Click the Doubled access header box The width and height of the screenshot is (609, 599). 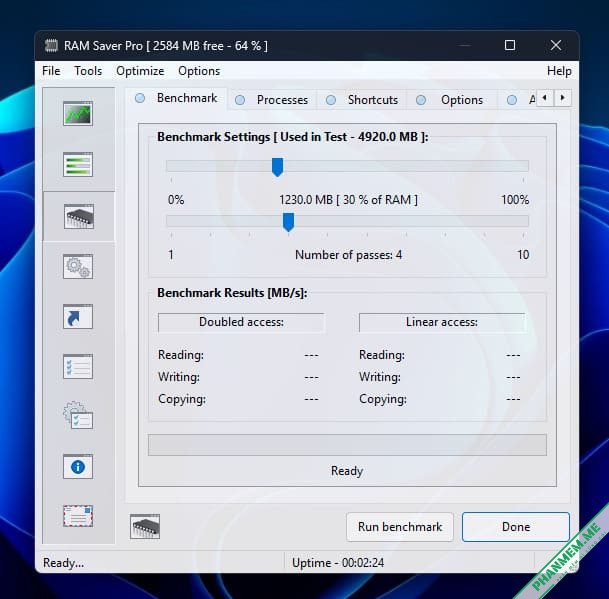[241, 322]
